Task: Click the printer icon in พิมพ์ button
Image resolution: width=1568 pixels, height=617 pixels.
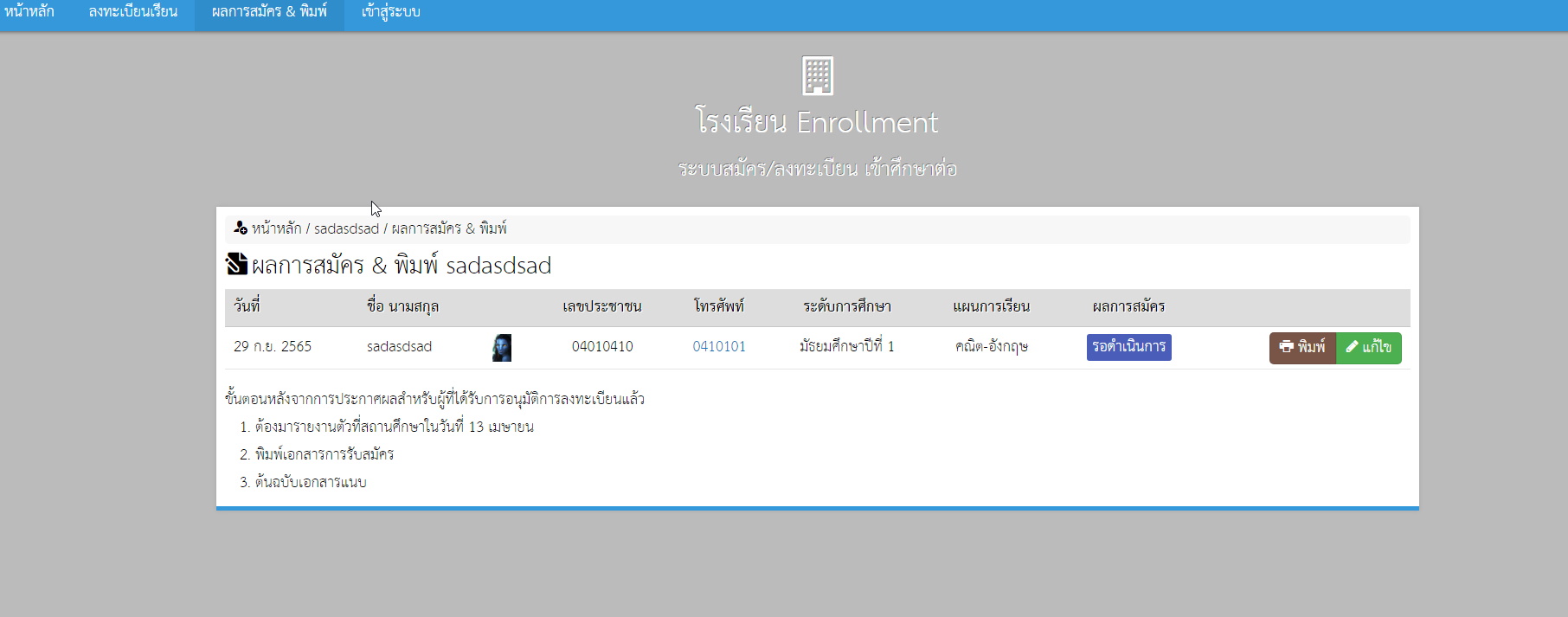Action: [x=1287, y=346]
